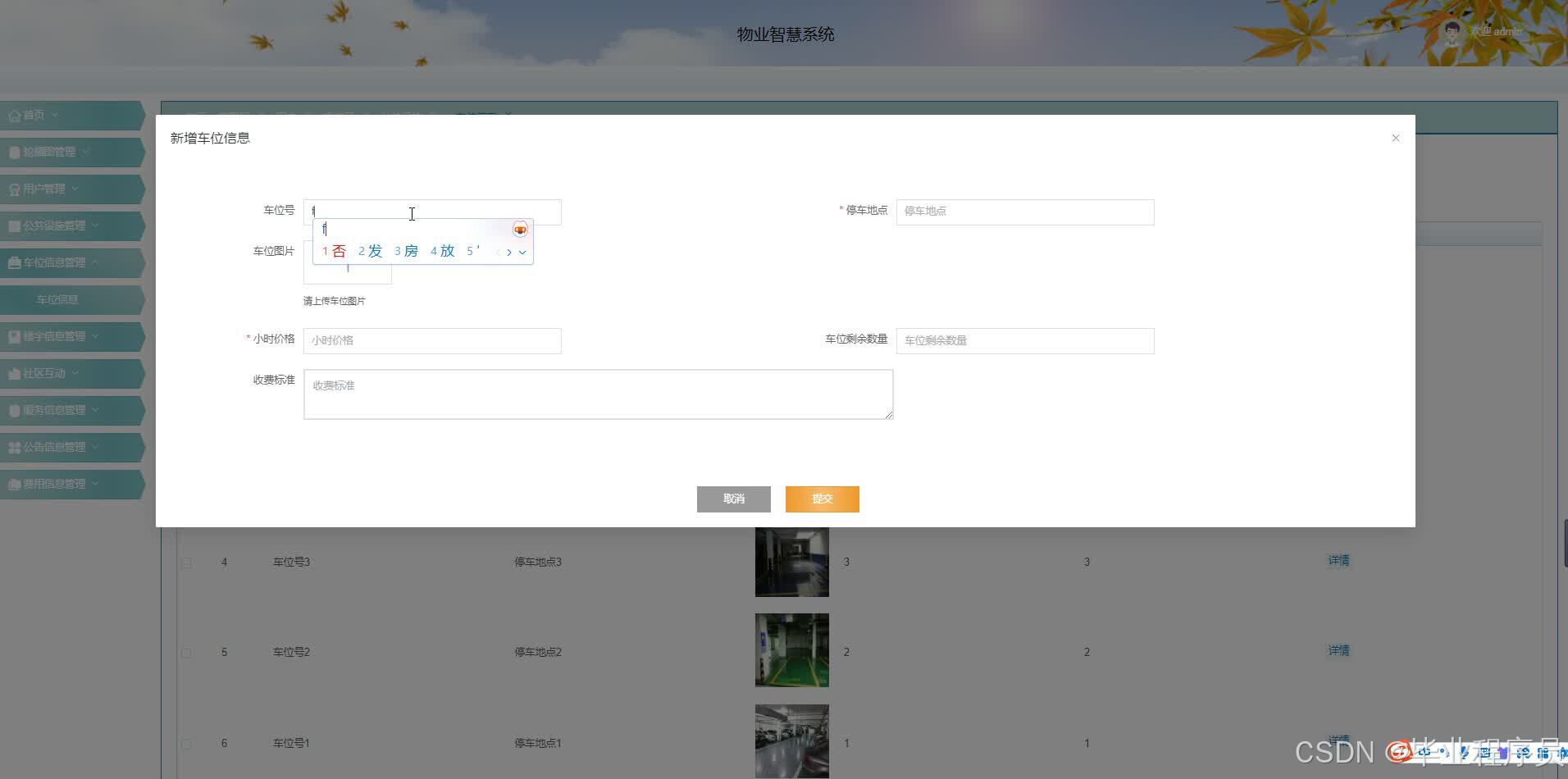Show next page of input candidates
Screen dimensions: 1568x779
pos(509,253)
